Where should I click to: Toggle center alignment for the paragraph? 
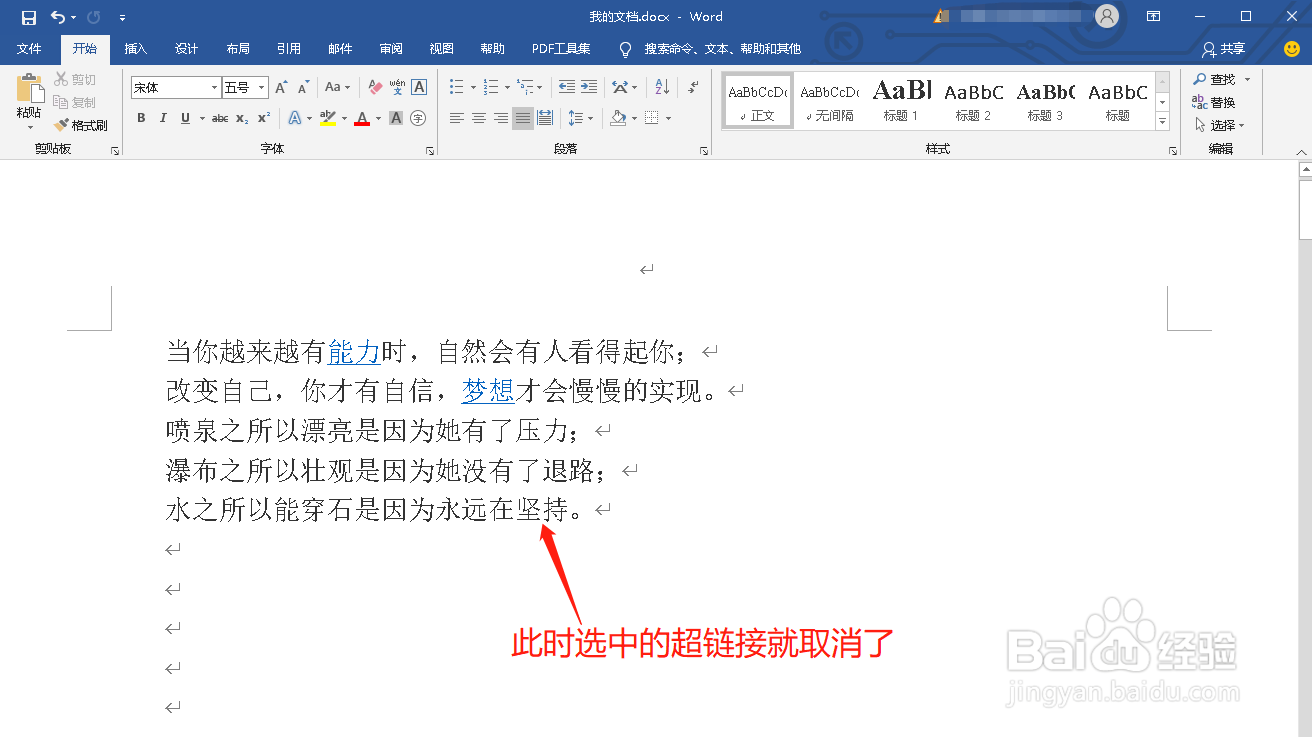(x=477, y=118)
